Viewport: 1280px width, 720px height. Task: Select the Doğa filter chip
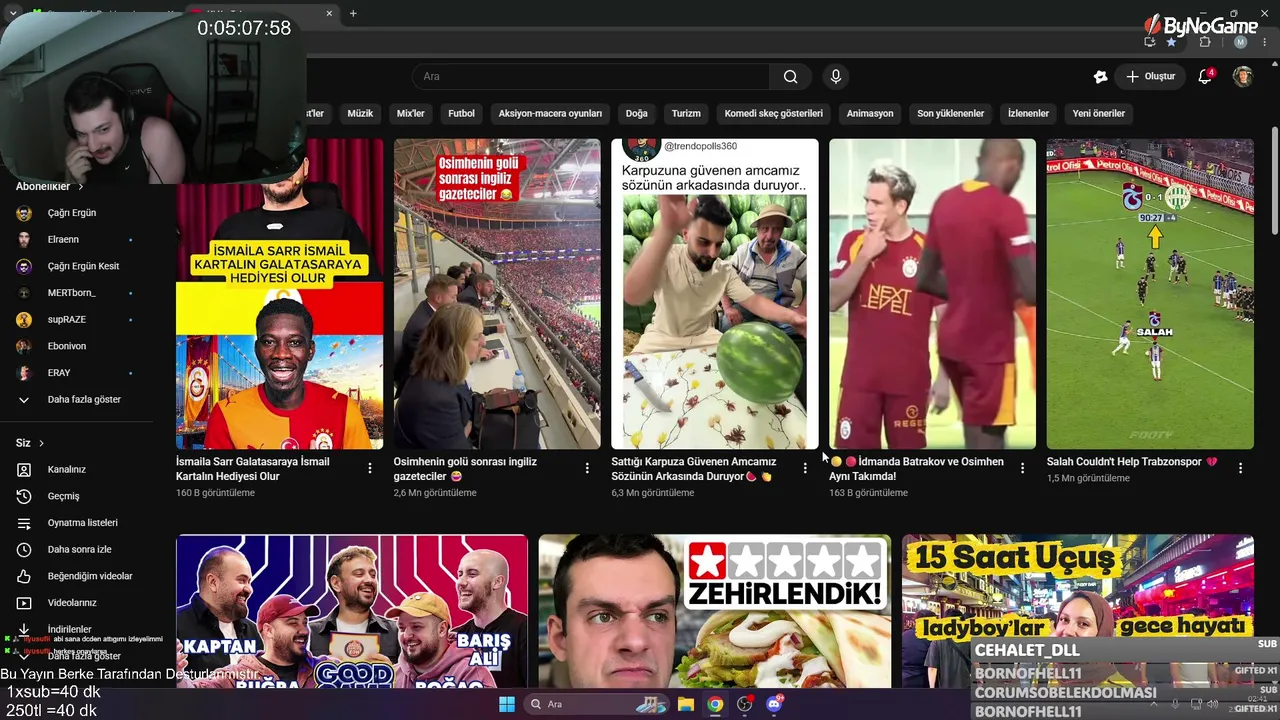point(637,114)
